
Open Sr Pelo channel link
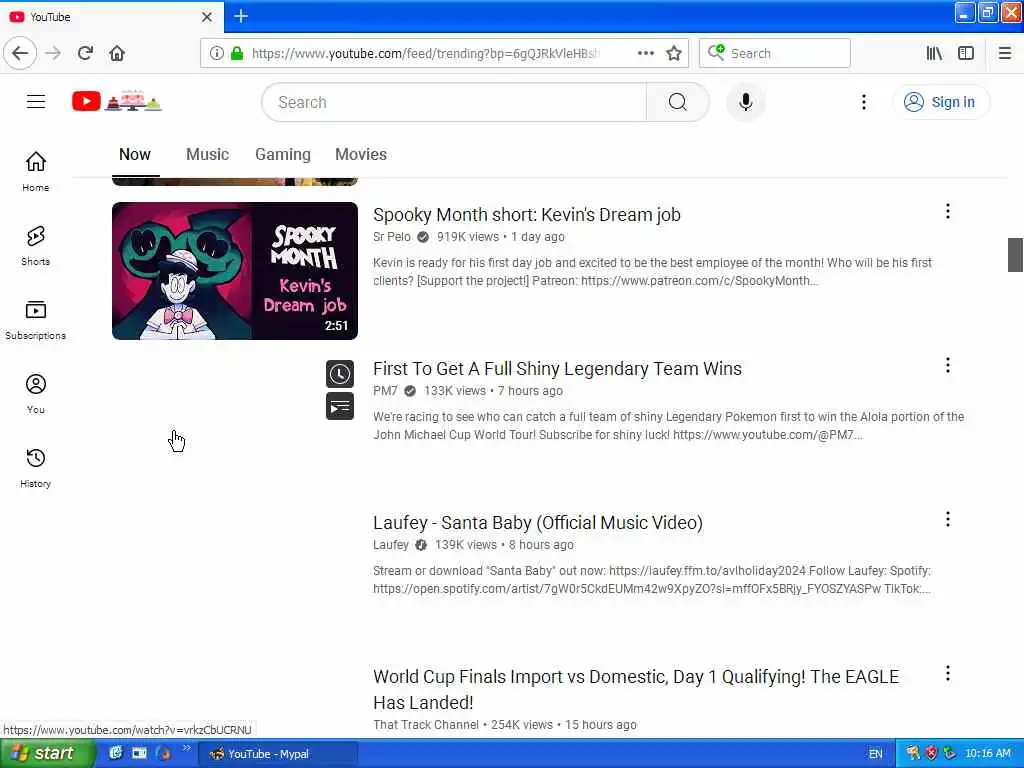392,236
